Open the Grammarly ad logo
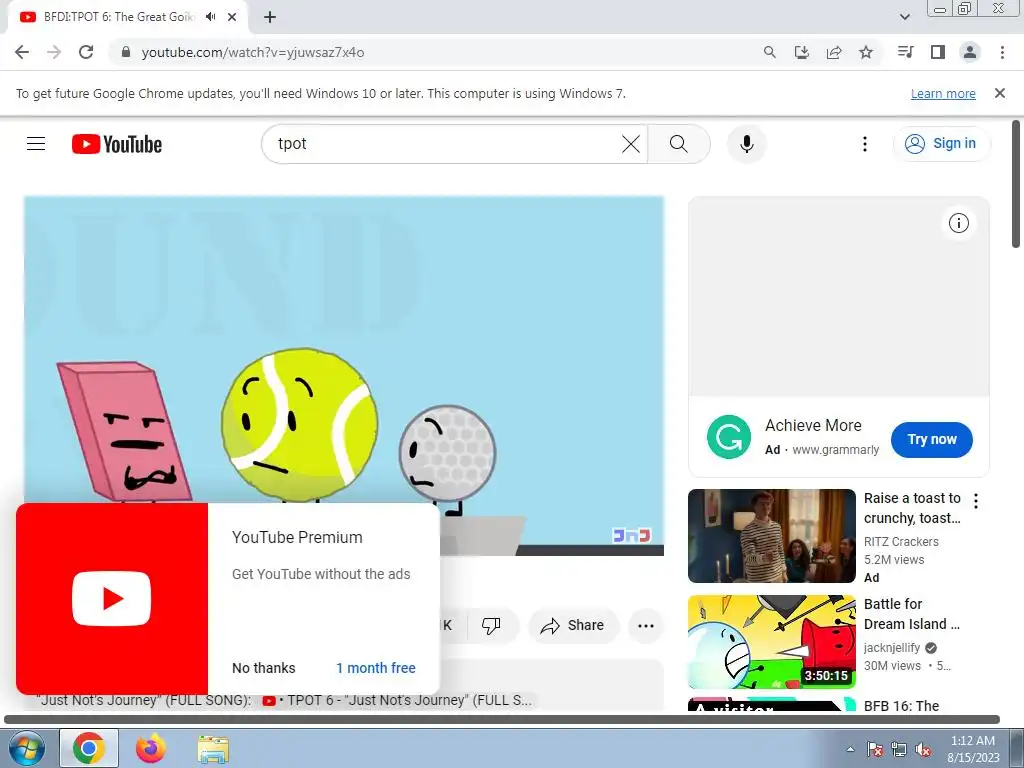Viewport: 1024px width, 768px height. click(729, 437)
